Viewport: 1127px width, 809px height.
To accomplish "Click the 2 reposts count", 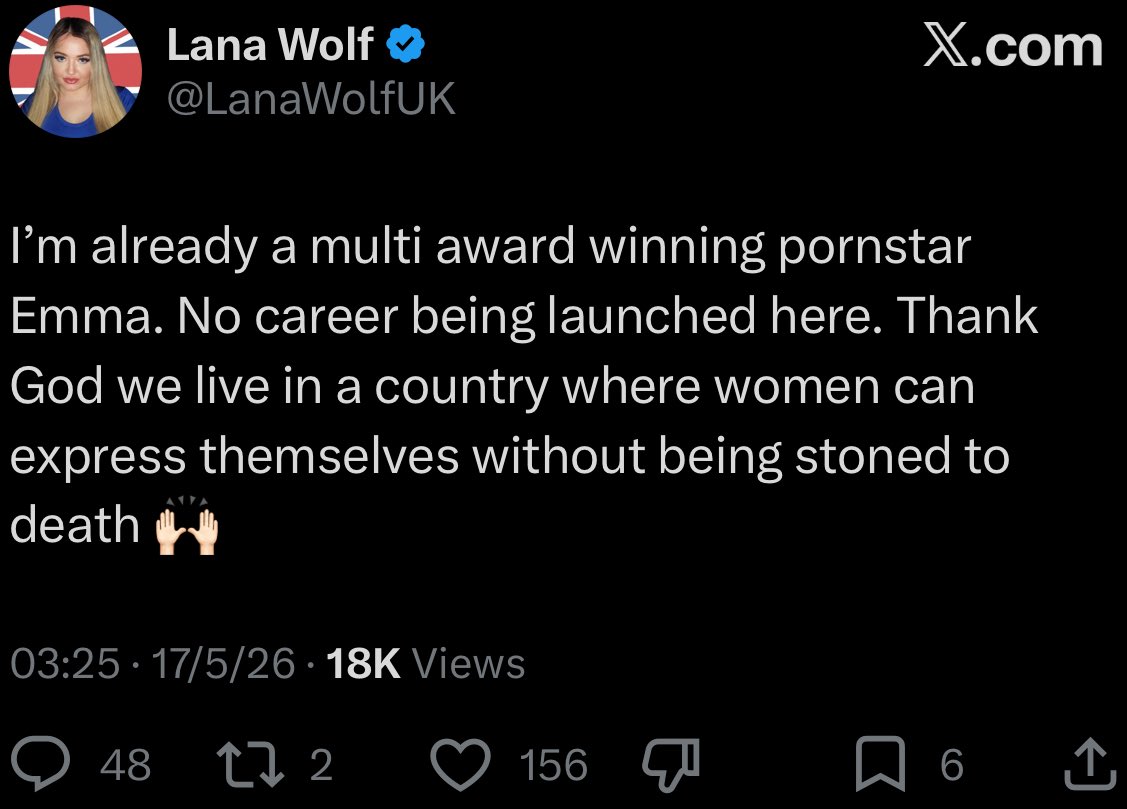I will click(321, 764).
